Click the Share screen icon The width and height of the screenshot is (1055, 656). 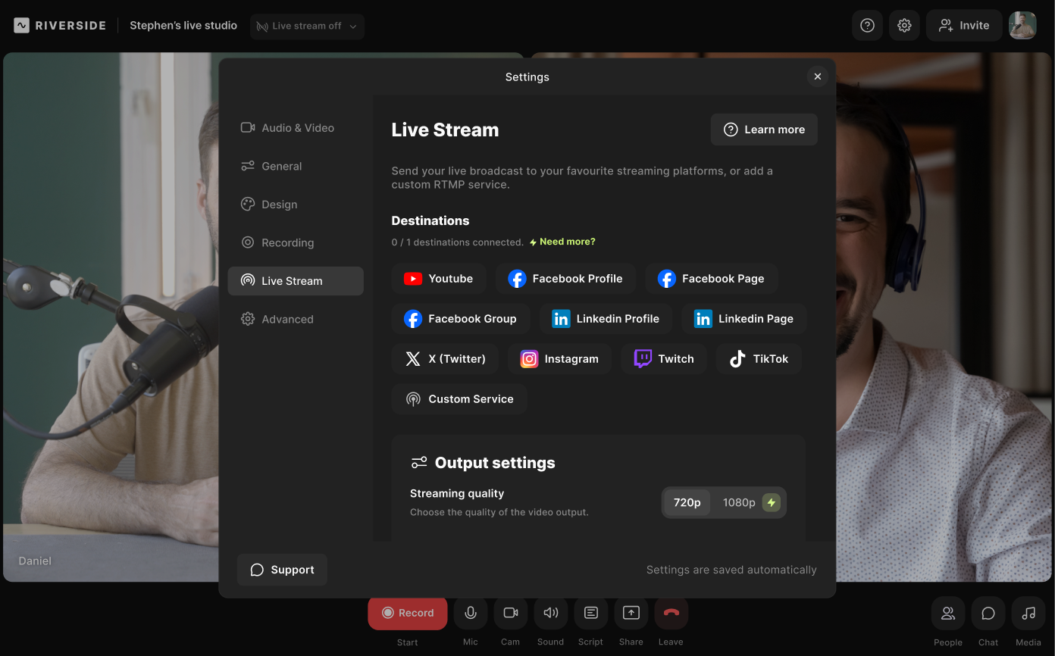click(631, 613)
